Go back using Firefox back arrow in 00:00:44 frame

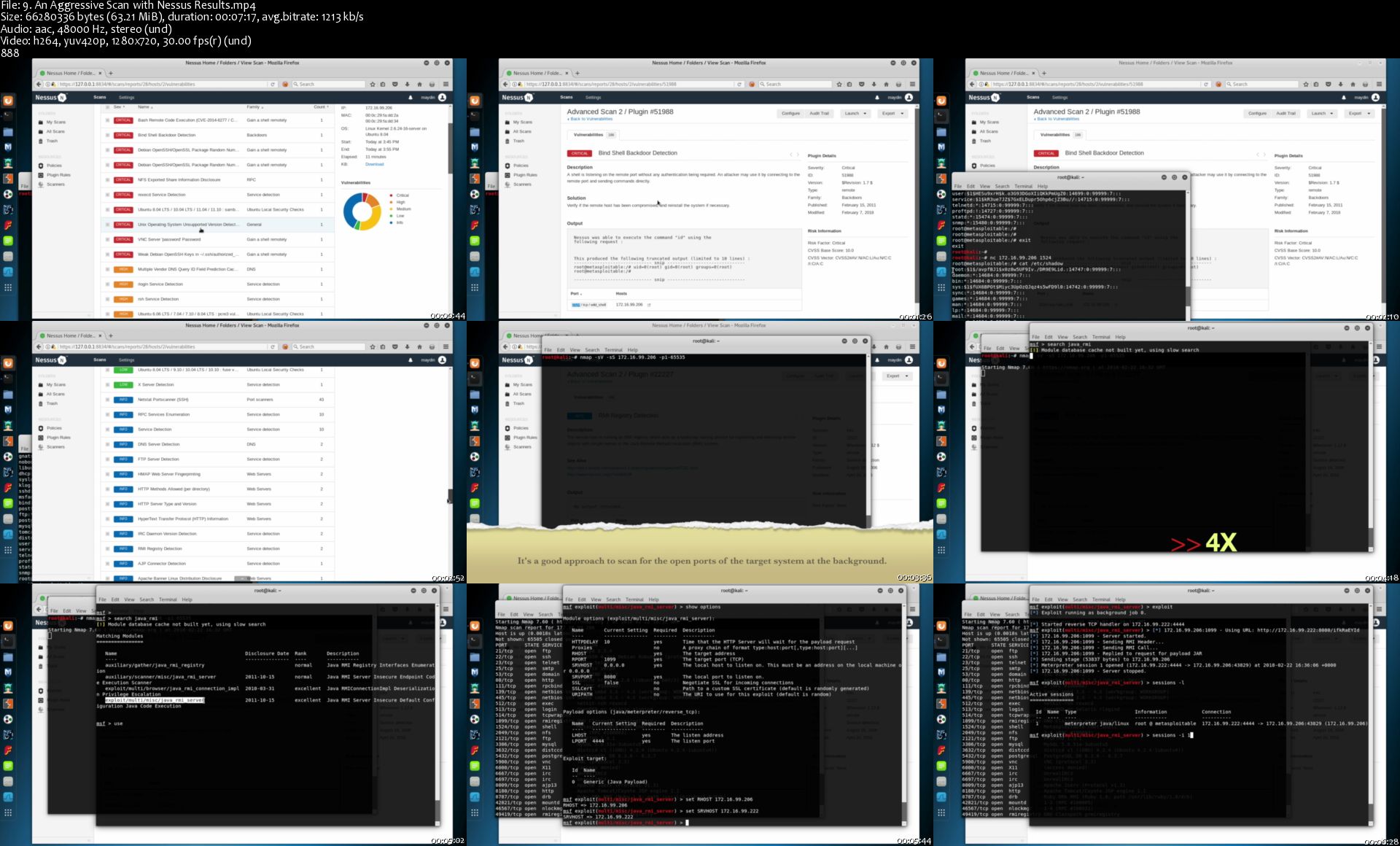39,84
